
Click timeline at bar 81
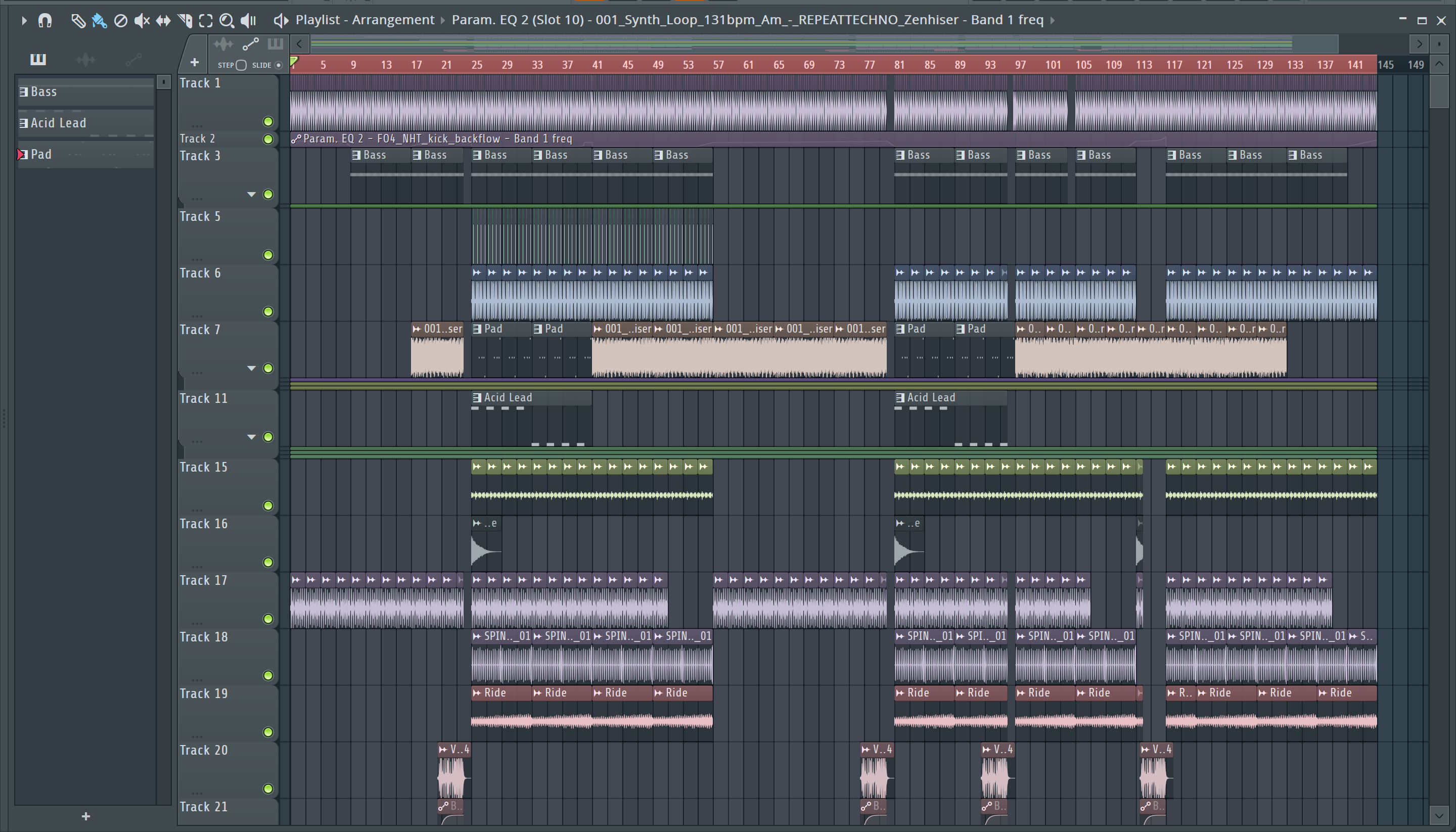(899, 65)
